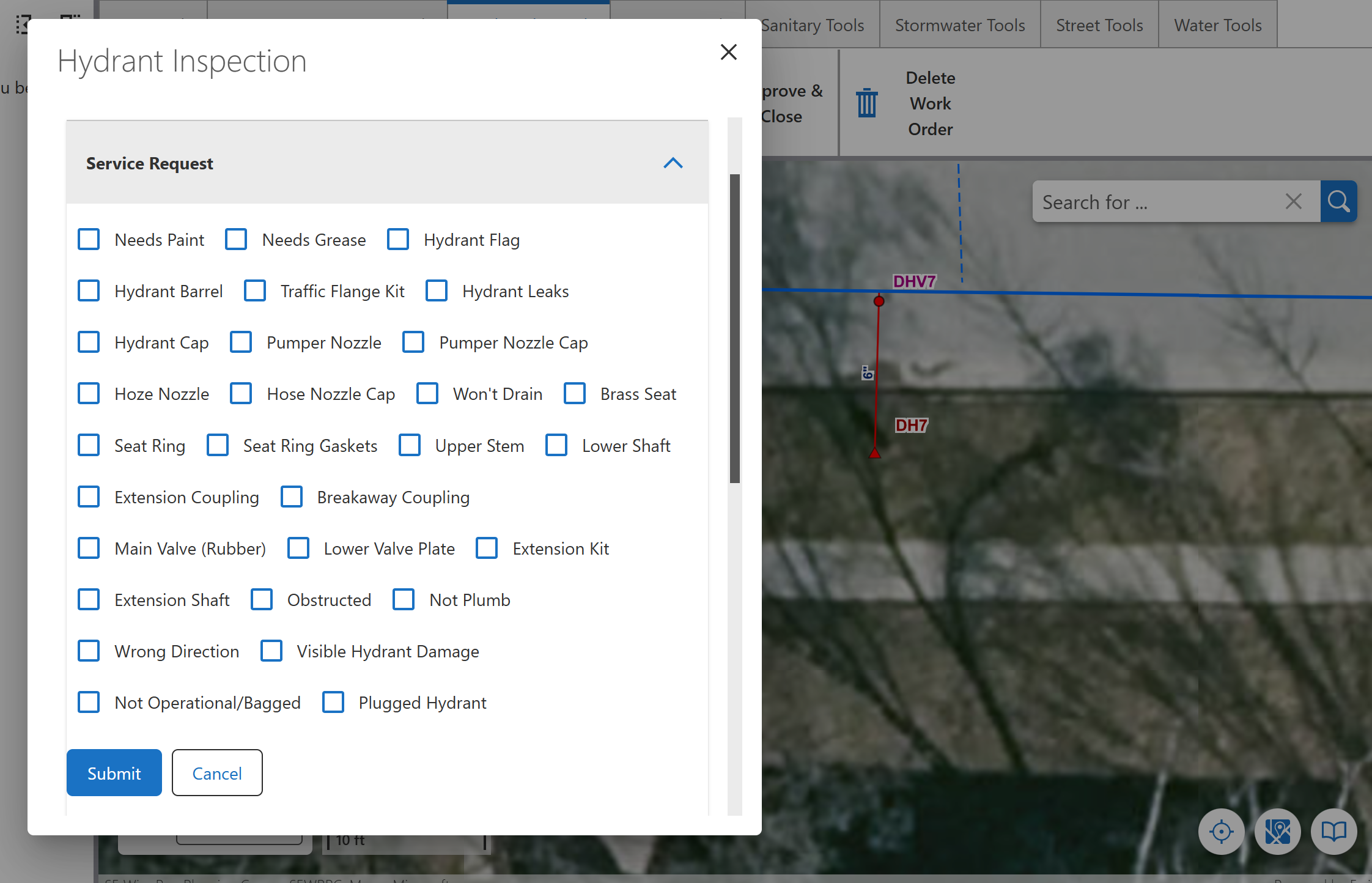
Task: Click the DHV7 valve point on map
Action: pos(879,301)
